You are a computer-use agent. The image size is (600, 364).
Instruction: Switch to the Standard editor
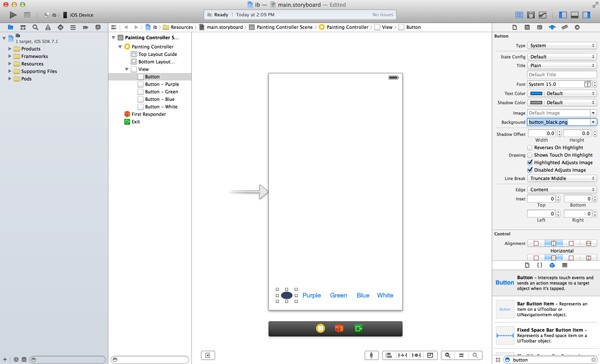(x=519, y=15)
